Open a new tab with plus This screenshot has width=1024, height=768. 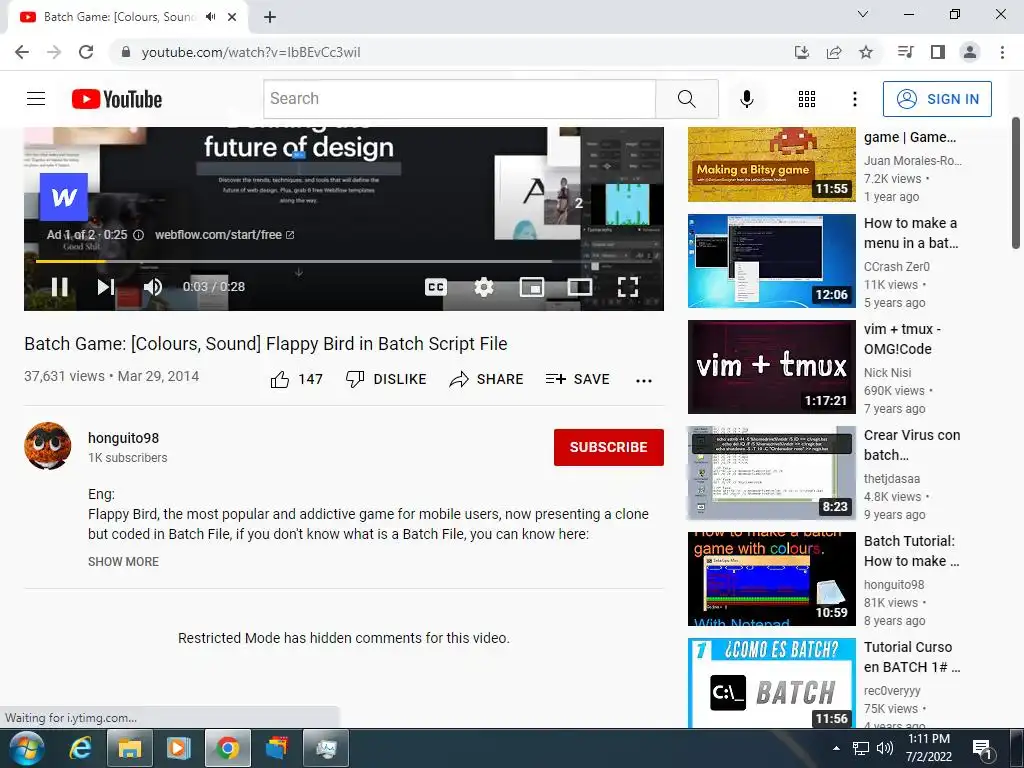[x=270, y=17]
